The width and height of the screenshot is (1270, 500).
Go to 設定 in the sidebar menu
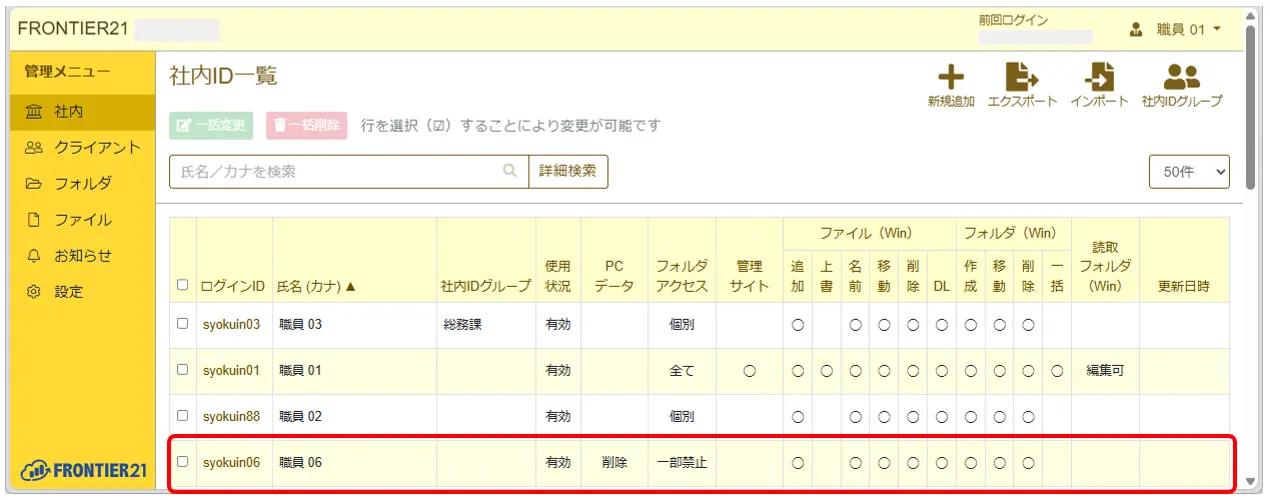68,292
